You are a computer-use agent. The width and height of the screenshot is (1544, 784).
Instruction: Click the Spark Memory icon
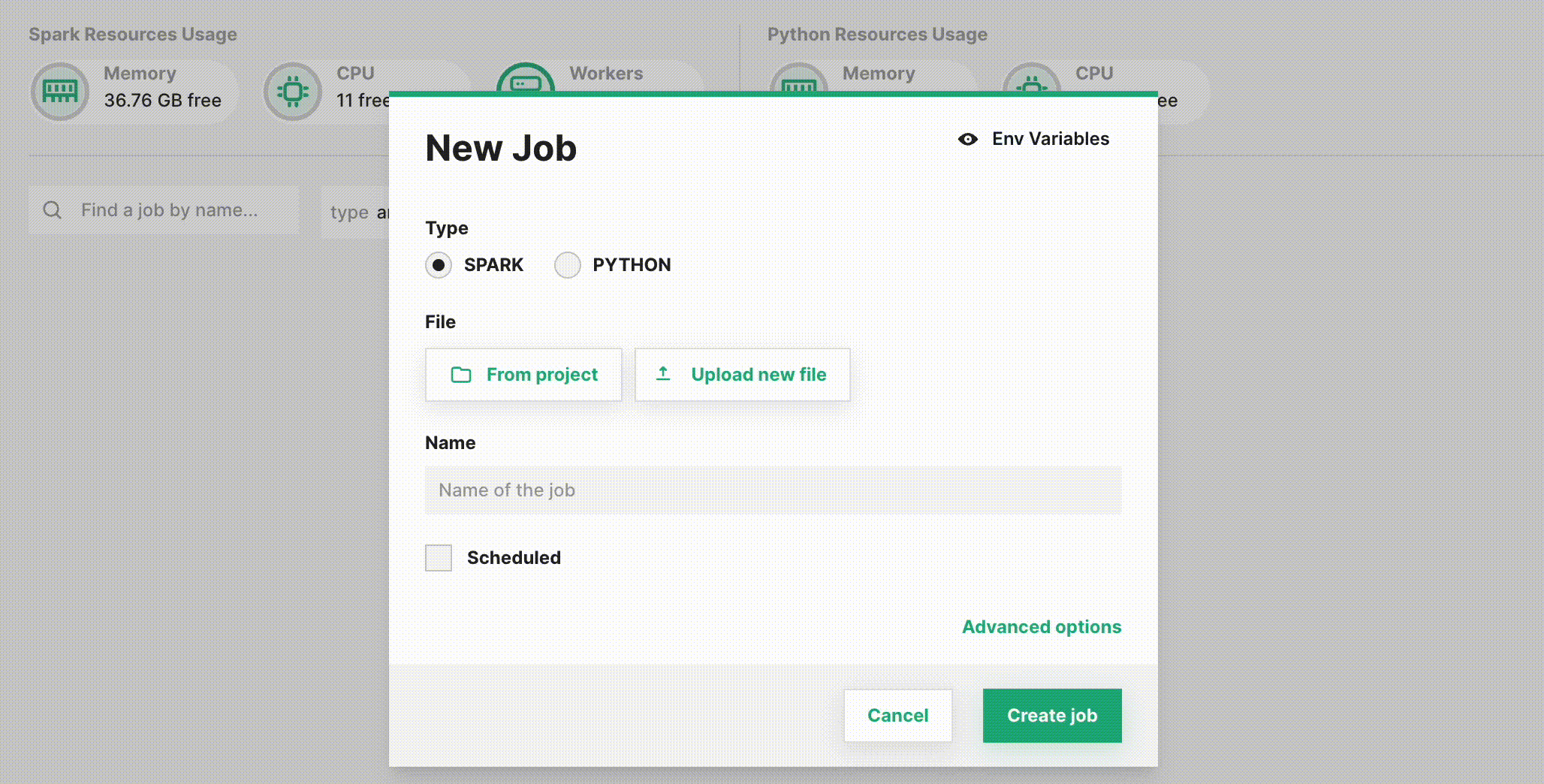click(59, 91)
